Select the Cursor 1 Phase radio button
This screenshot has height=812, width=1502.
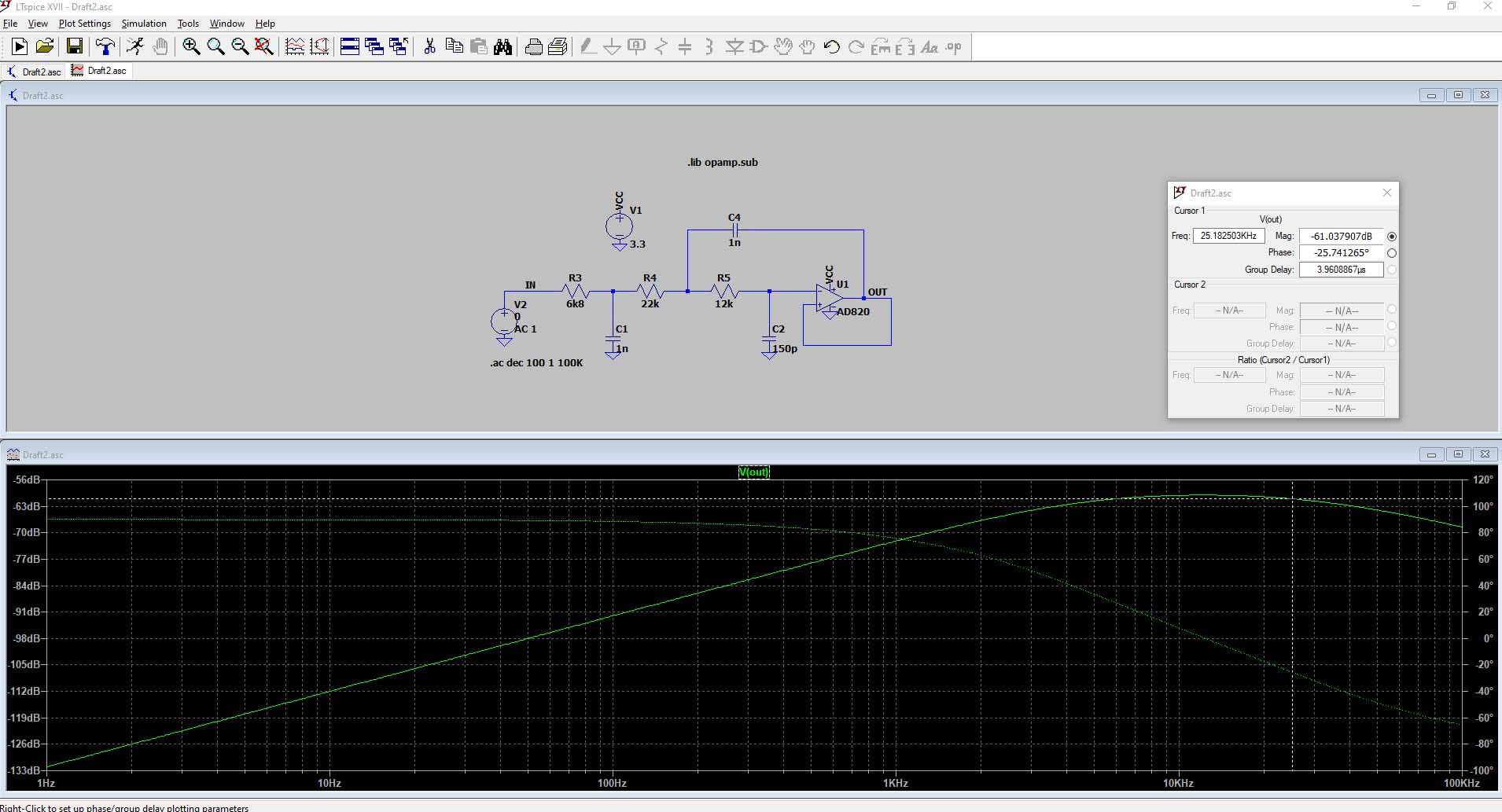click(x=1392, y=253)
